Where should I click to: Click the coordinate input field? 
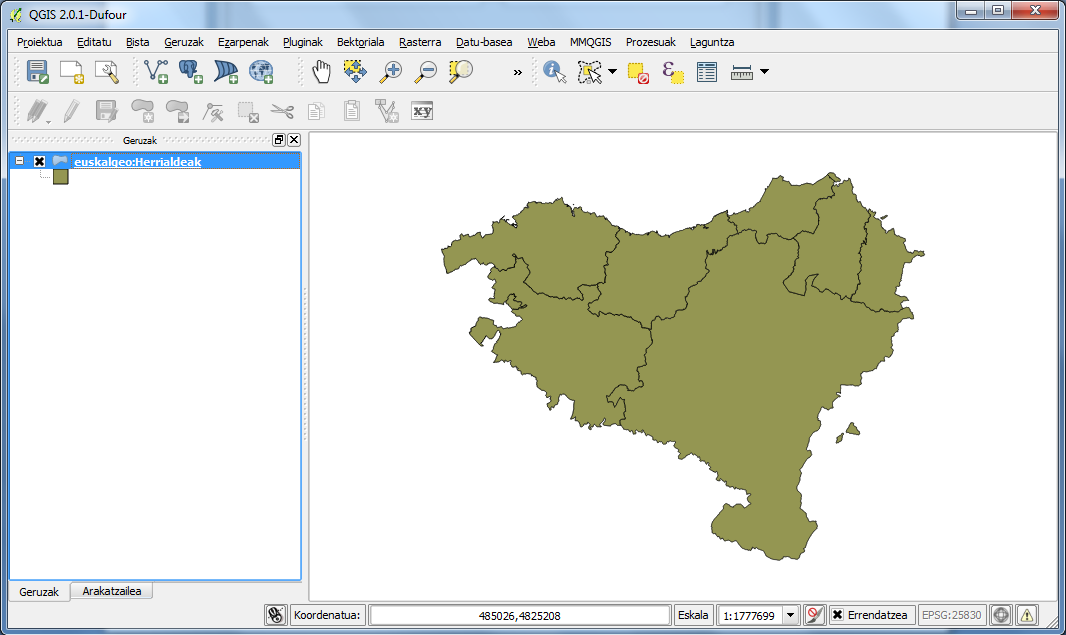pyautogui.click(x=519, y=615)
